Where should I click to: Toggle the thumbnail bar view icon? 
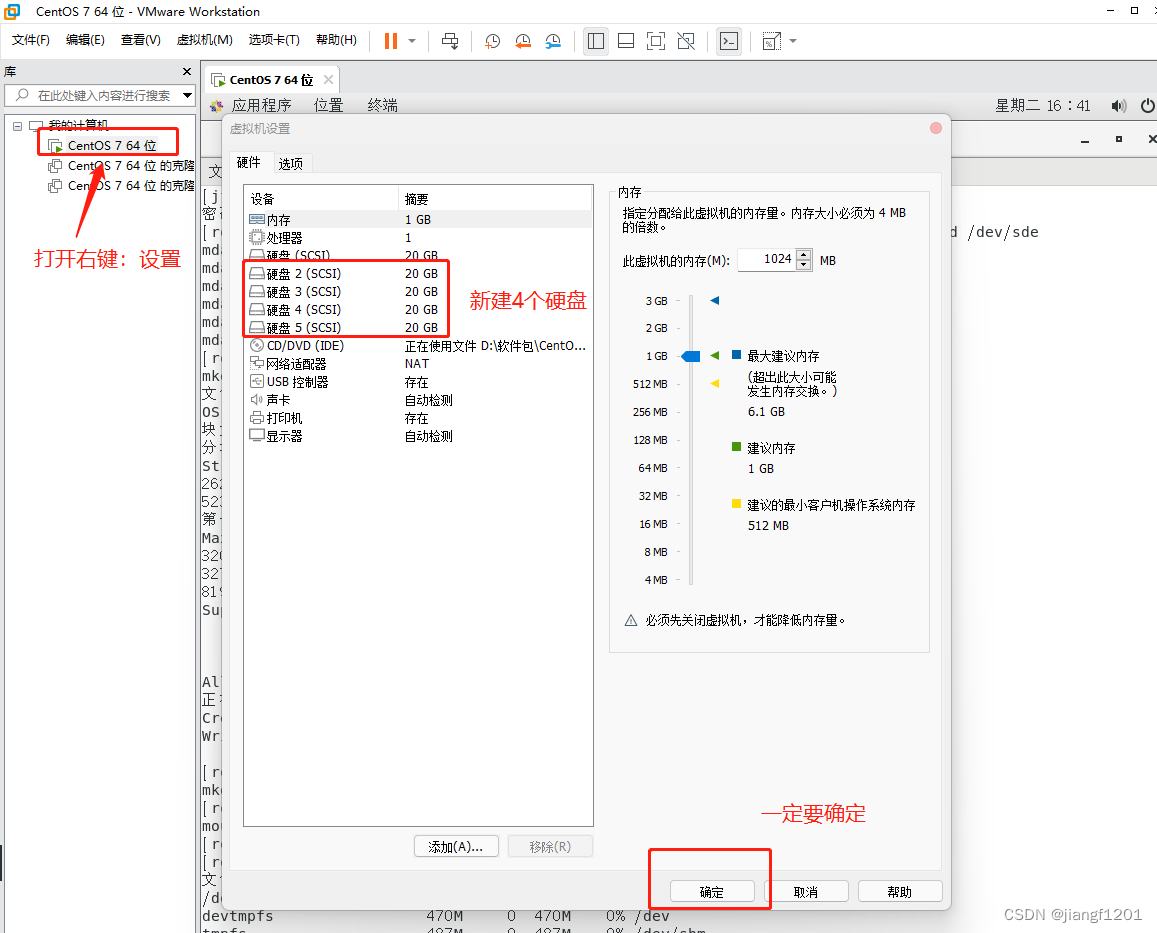tap(626, 41)
